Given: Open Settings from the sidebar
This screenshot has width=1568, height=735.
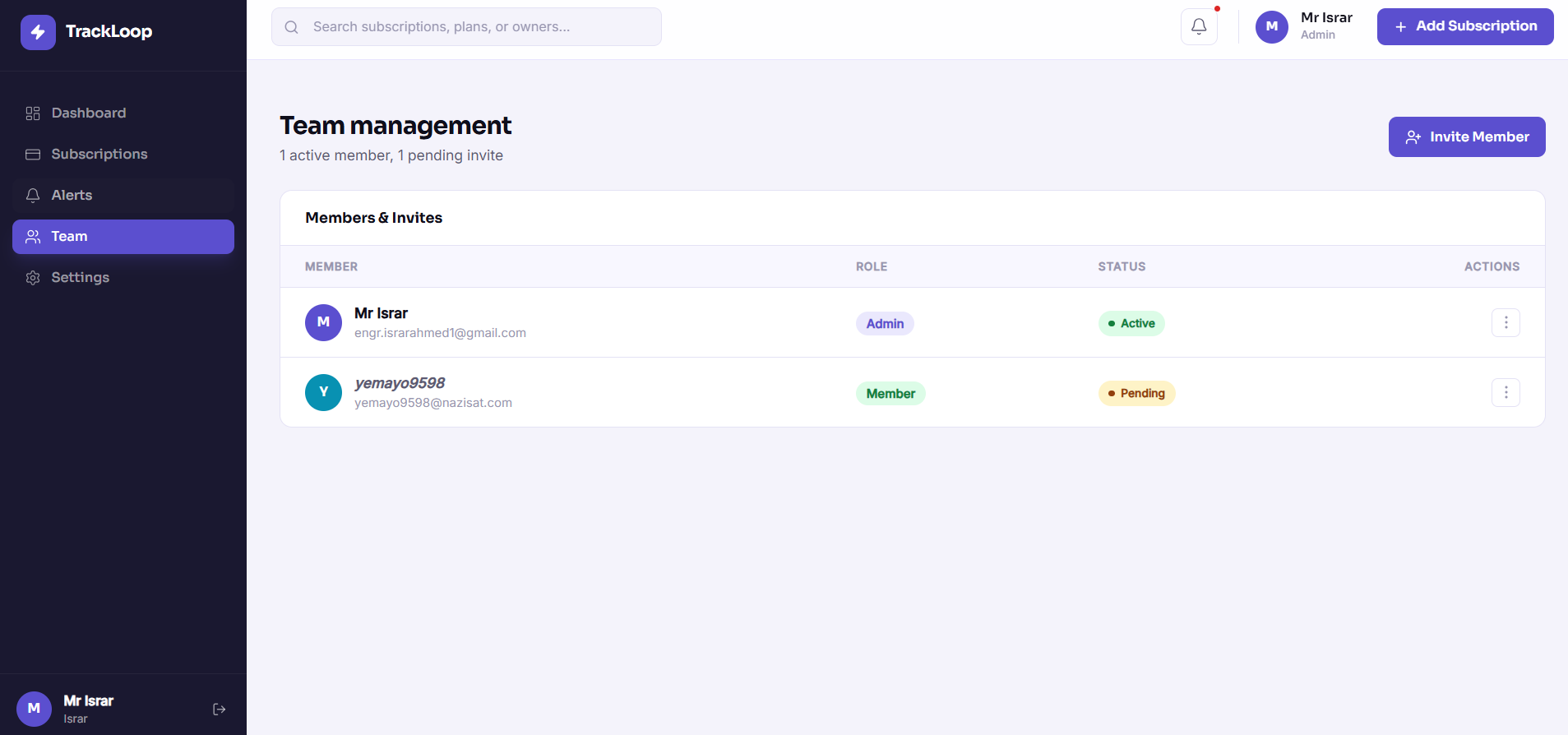Looking at the screenshot, I should (123, 278).
